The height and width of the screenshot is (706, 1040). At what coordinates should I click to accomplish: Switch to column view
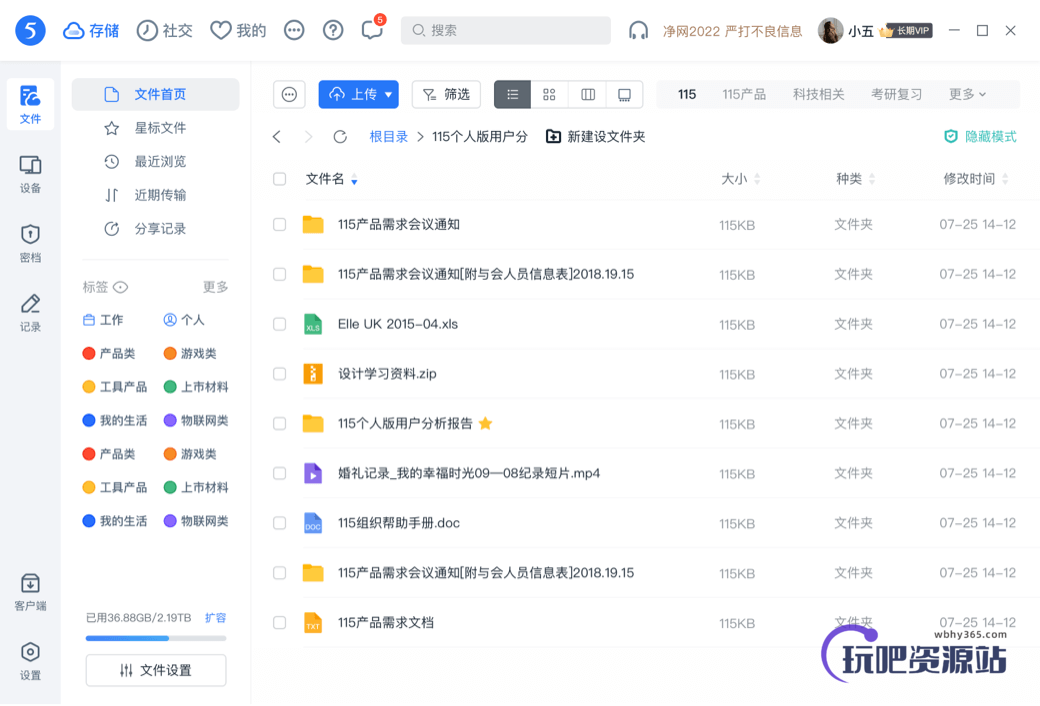click(588, 94)
